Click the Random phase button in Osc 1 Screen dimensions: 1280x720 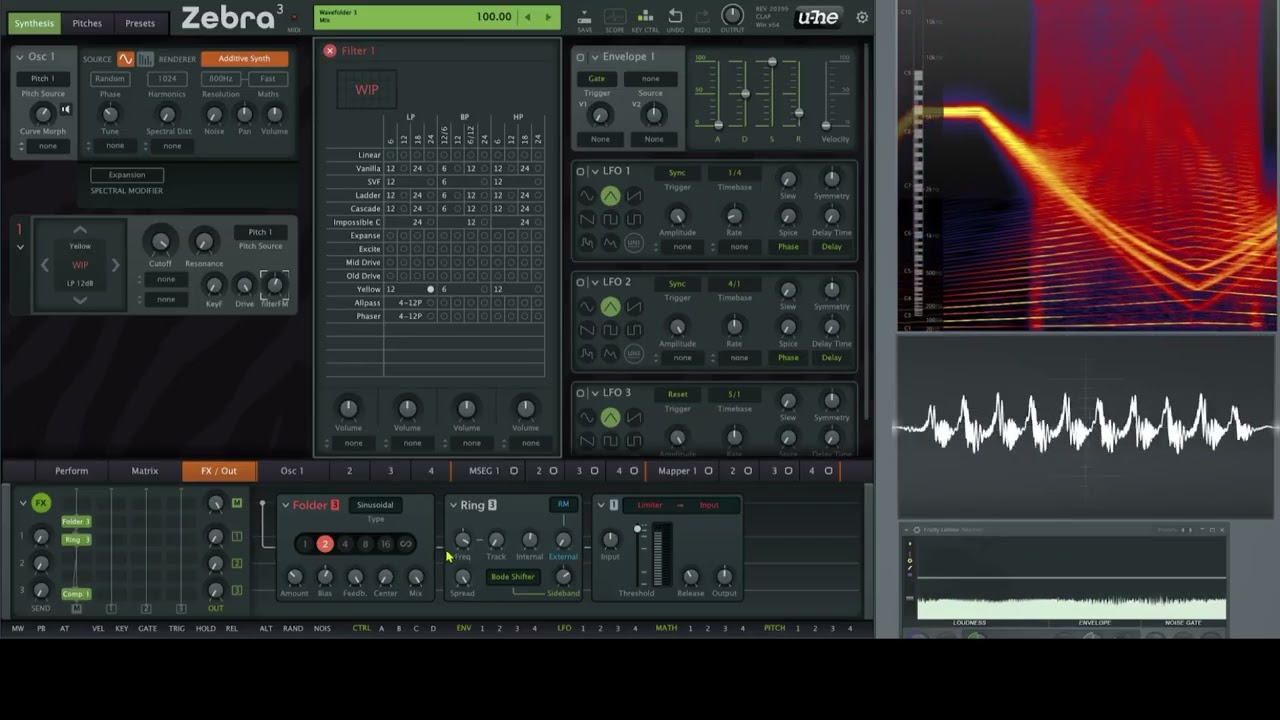pyautogui.click(x=110, y=79)
